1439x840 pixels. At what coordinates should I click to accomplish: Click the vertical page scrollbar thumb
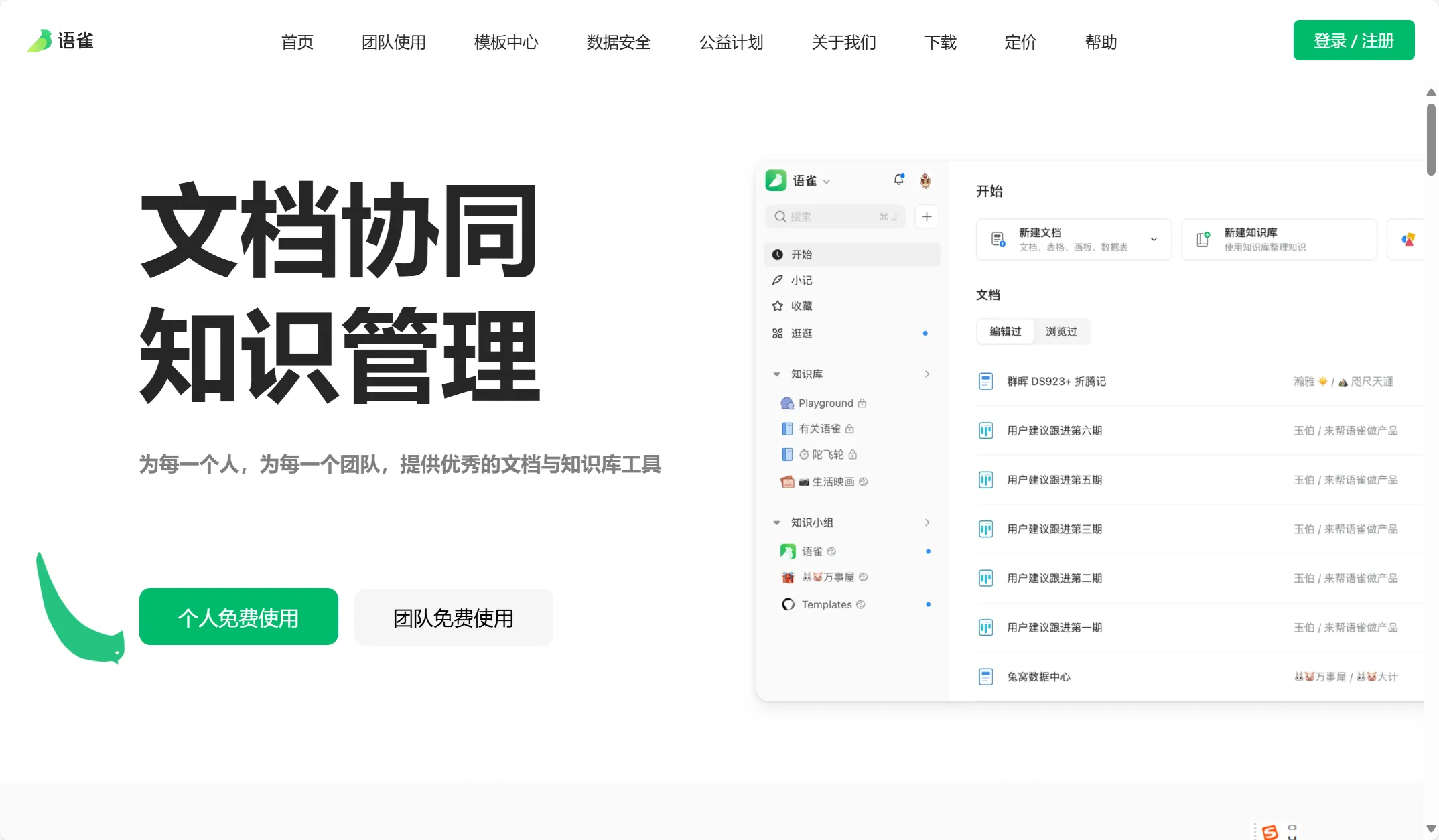(1430, 139)
